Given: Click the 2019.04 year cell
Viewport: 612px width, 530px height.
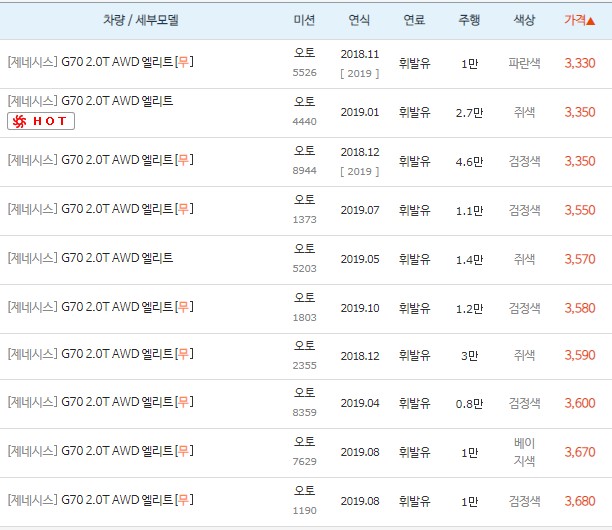Looking at the screenshot, I should click(x=359, y=403).
